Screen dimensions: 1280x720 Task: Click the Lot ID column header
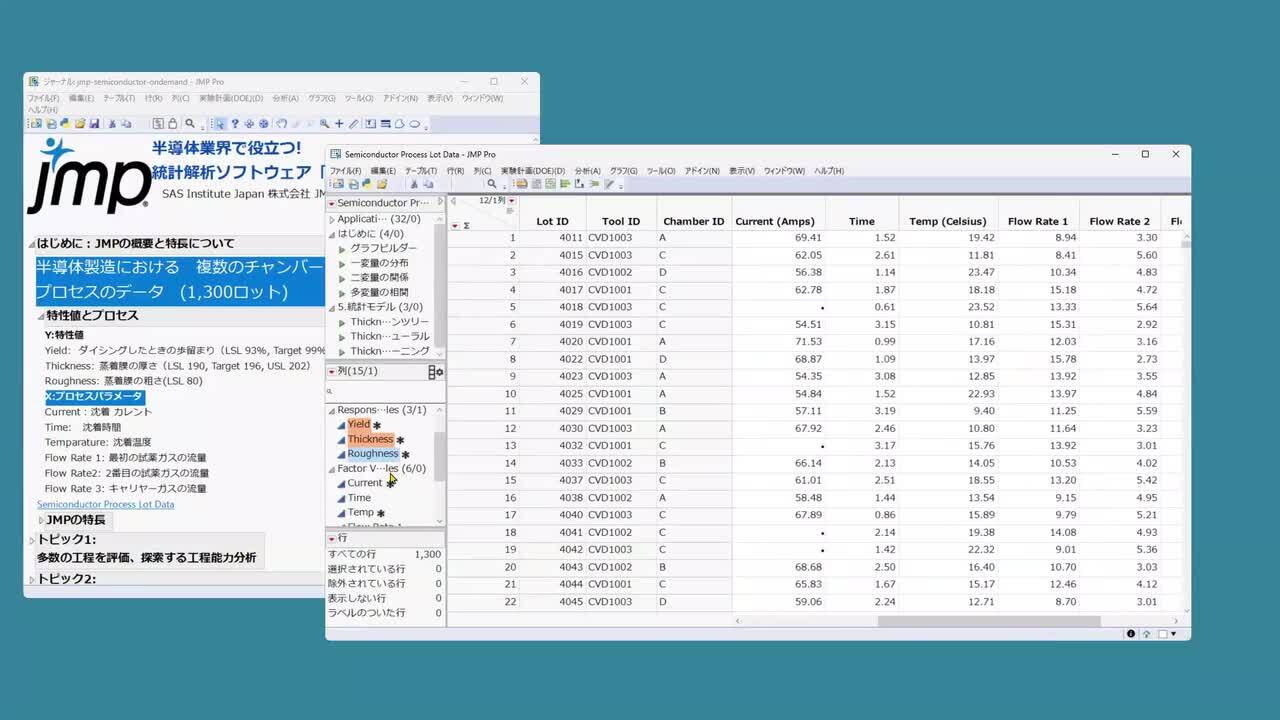(x=552, y=221)
